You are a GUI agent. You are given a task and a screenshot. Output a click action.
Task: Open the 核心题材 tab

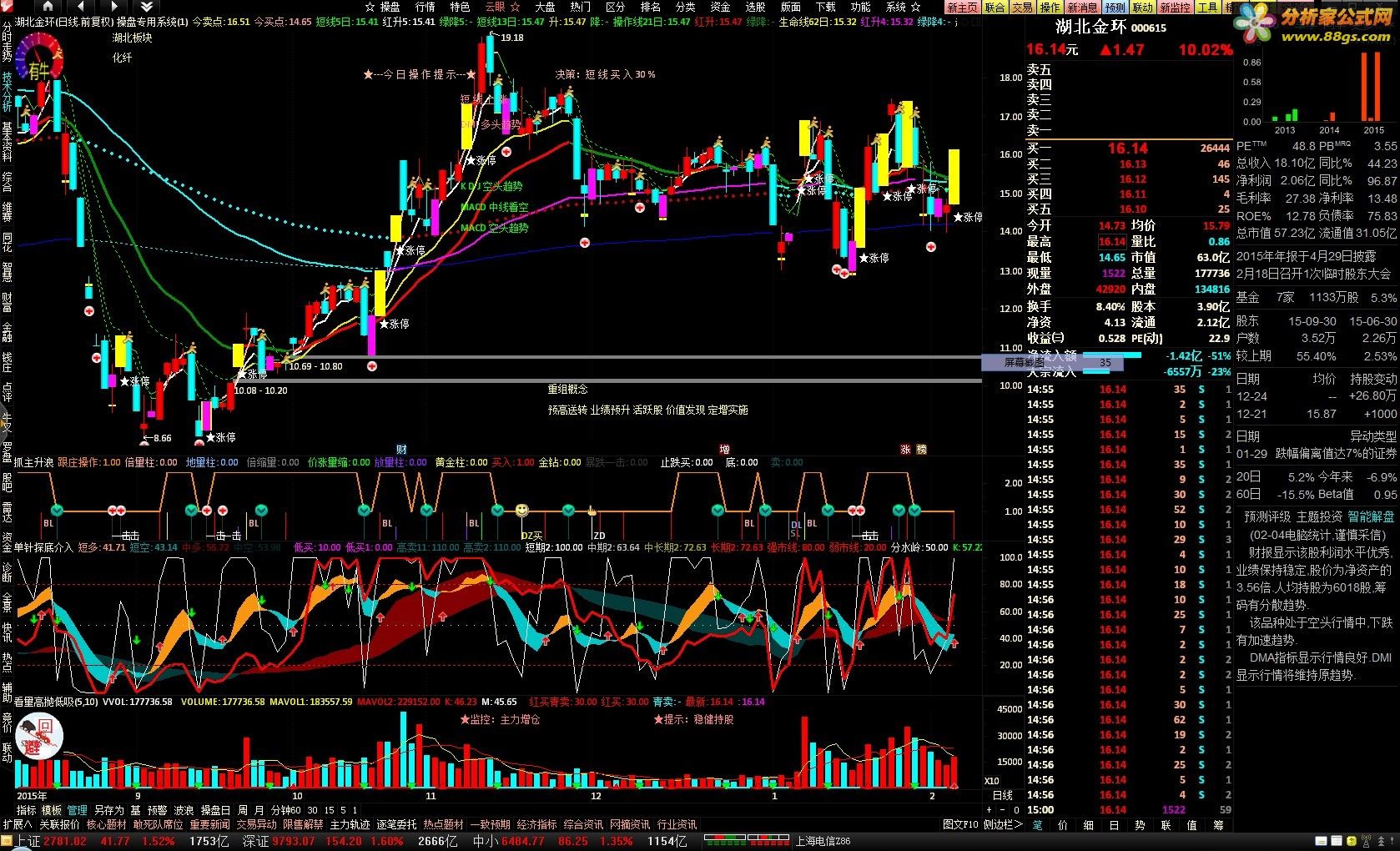click(107, 824)
